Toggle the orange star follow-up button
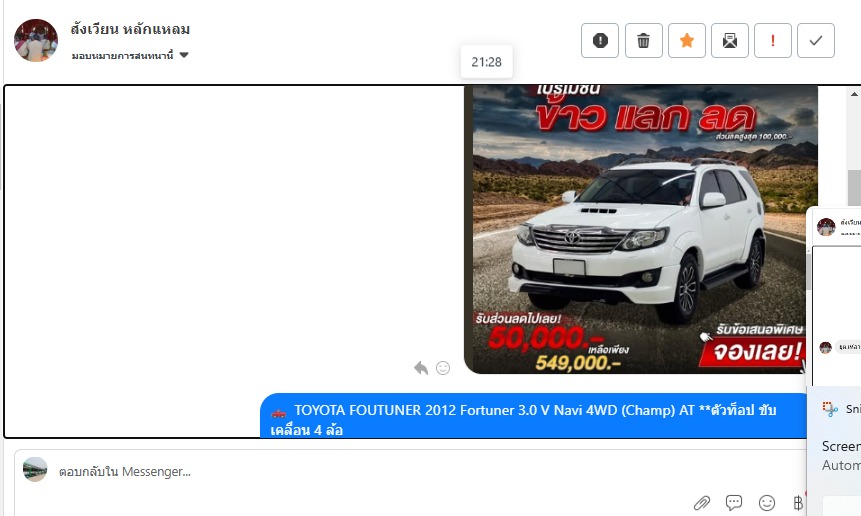Viewport: 861px width, 516px height. coord(686,41)
